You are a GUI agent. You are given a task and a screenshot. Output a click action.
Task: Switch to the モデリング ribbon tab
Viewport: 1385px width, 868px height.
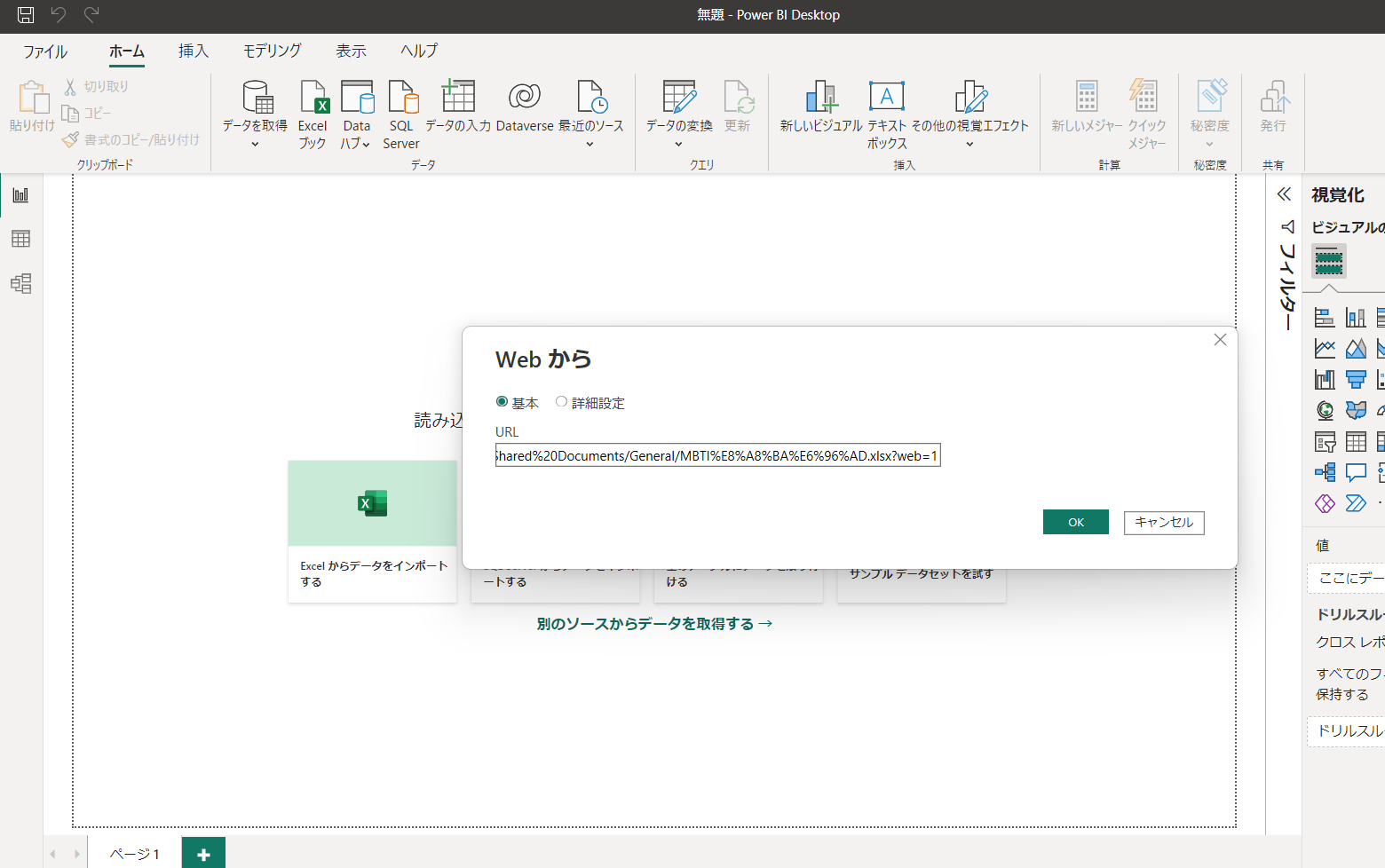pyautogui.click(x=273, y=51)
